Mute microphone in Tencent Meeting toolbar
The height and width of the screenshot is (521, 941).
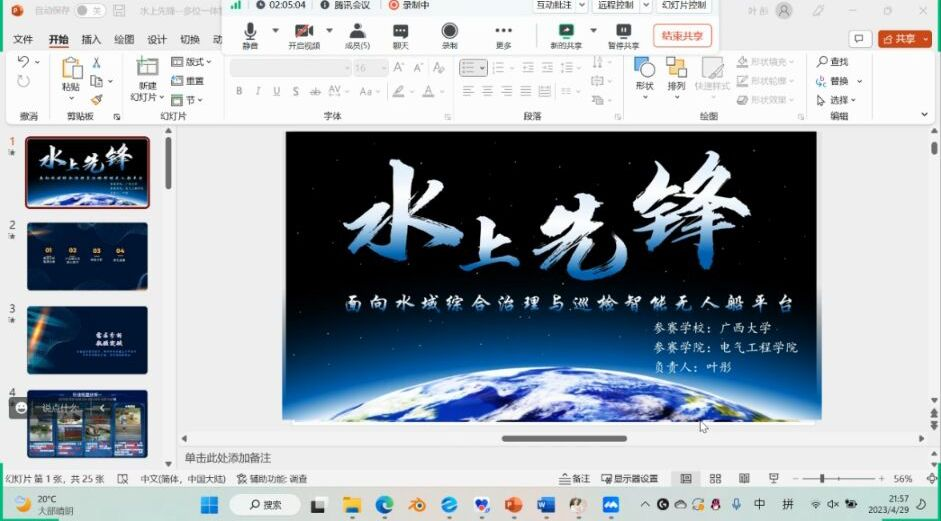click(x=250, y=32)
